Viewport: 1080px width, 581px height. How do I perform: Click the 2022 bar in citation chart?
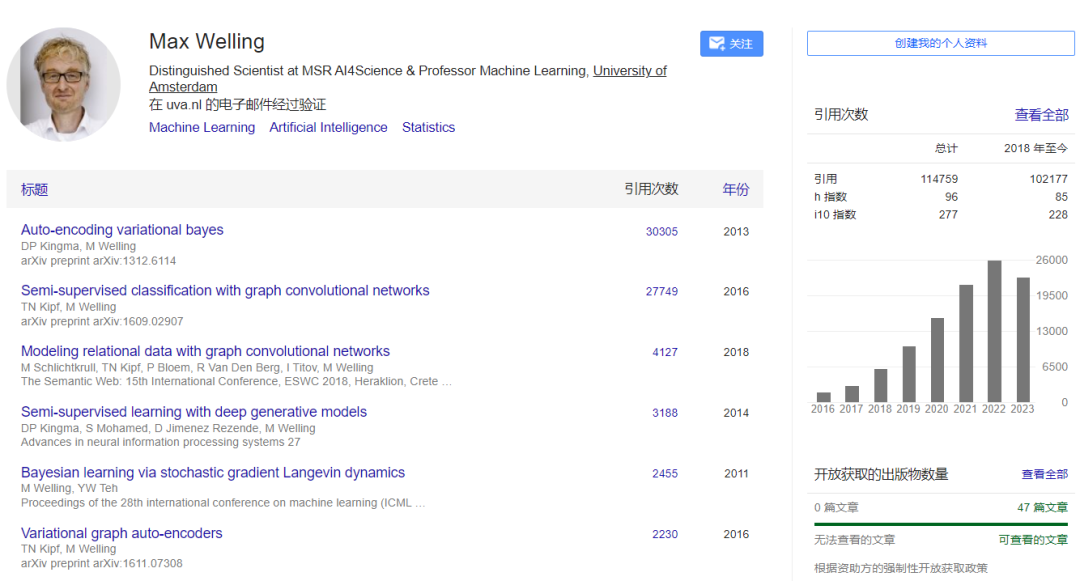point(994,331)
